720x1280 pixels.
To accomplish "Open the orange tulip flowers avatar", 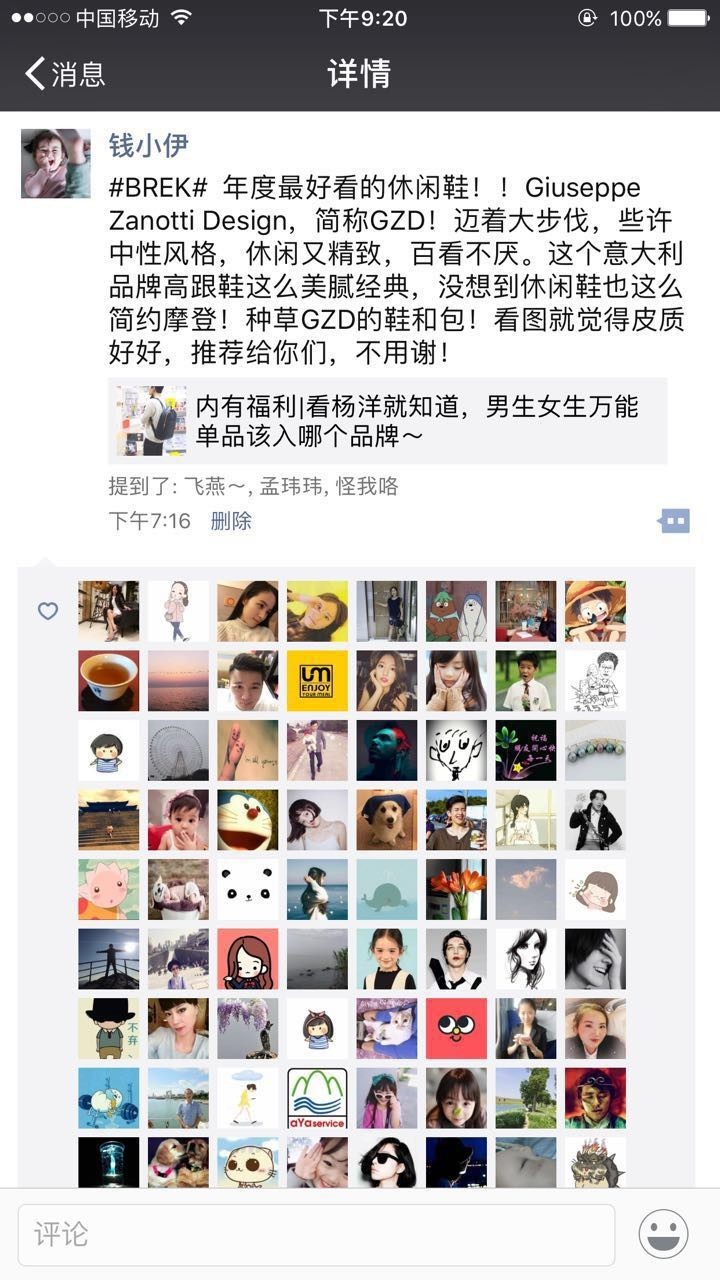I will (456, 890).
